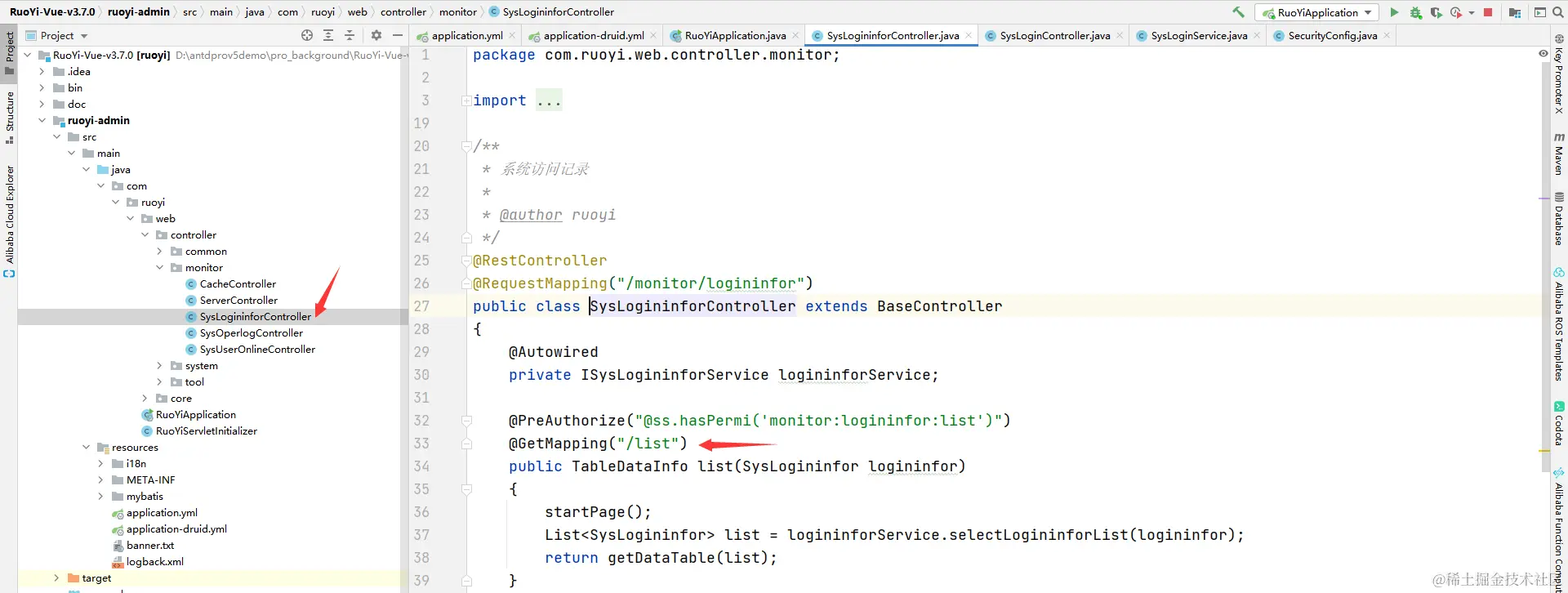Click the Build project hammer icon
1568x593 pixels.
pos(1238,12)
